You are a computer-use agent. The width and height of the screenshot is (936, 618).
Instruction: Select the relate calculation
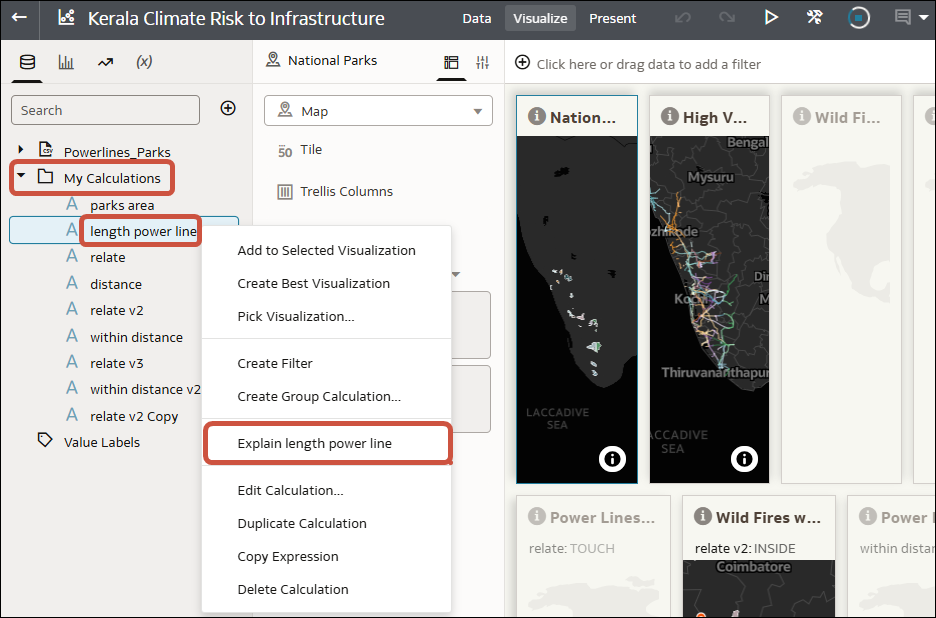tap(107, 257)
